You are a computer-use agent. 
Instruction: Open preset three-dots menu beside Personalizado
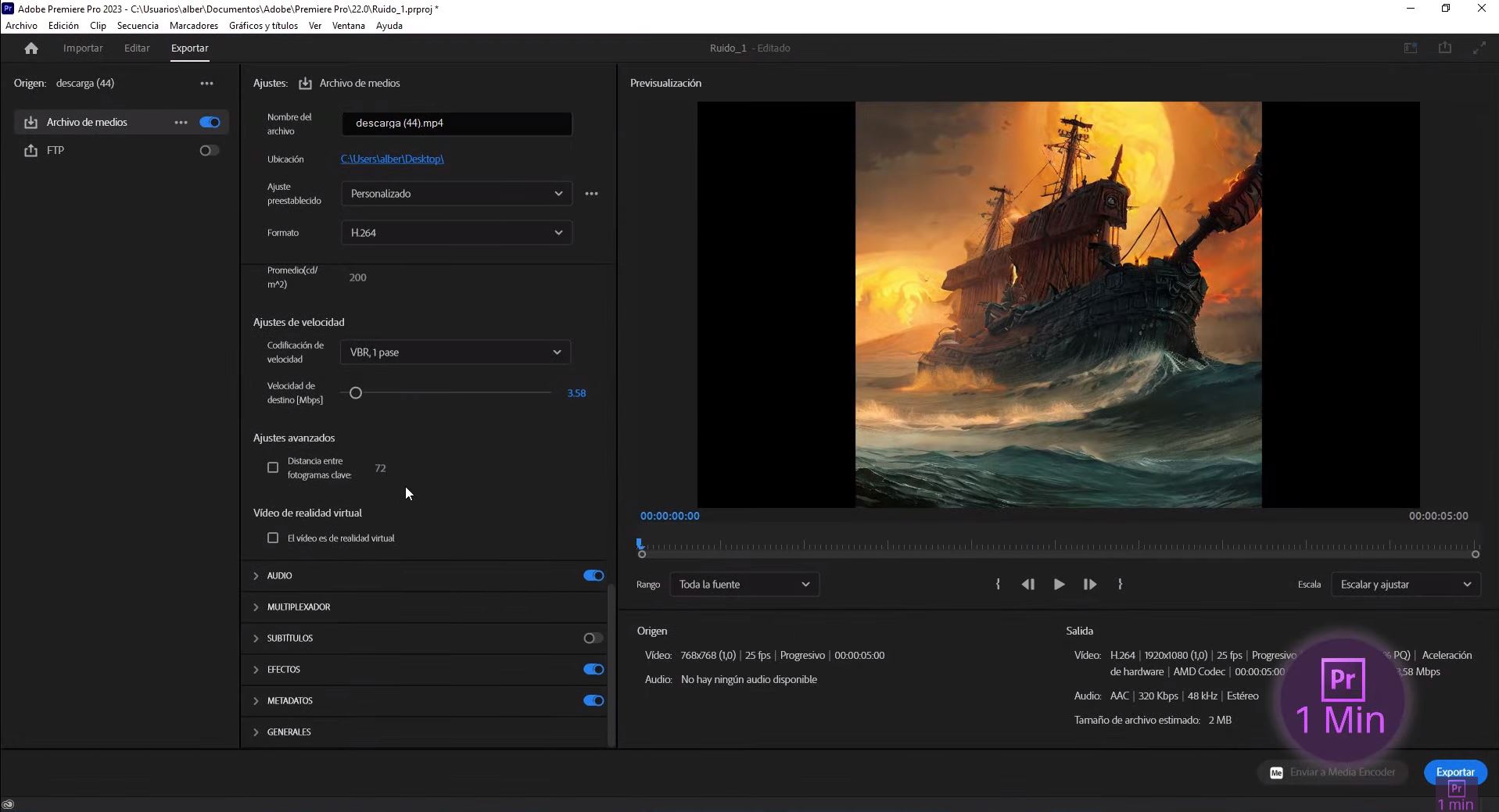(x=591, y=193)
